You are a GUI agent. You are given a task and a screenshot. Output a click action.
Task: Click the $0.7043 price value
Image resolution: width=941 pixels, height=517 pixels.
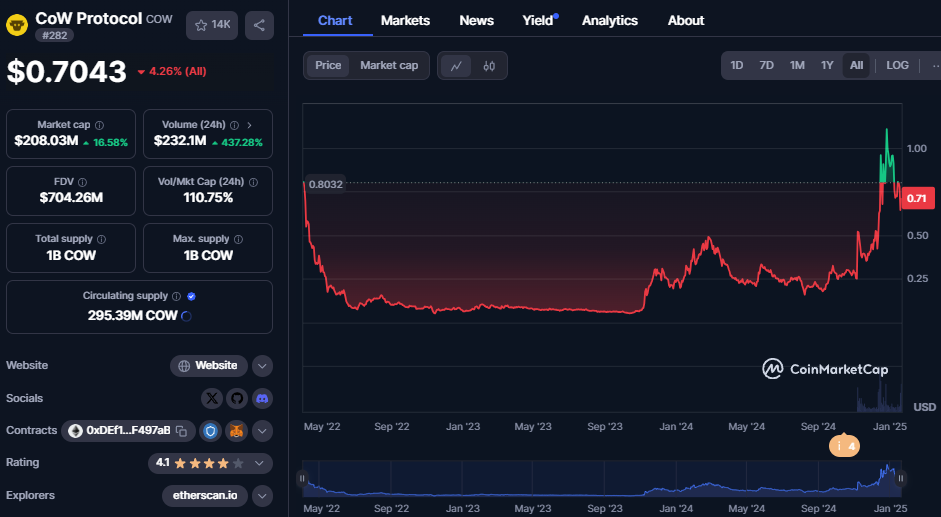[67, 71]
